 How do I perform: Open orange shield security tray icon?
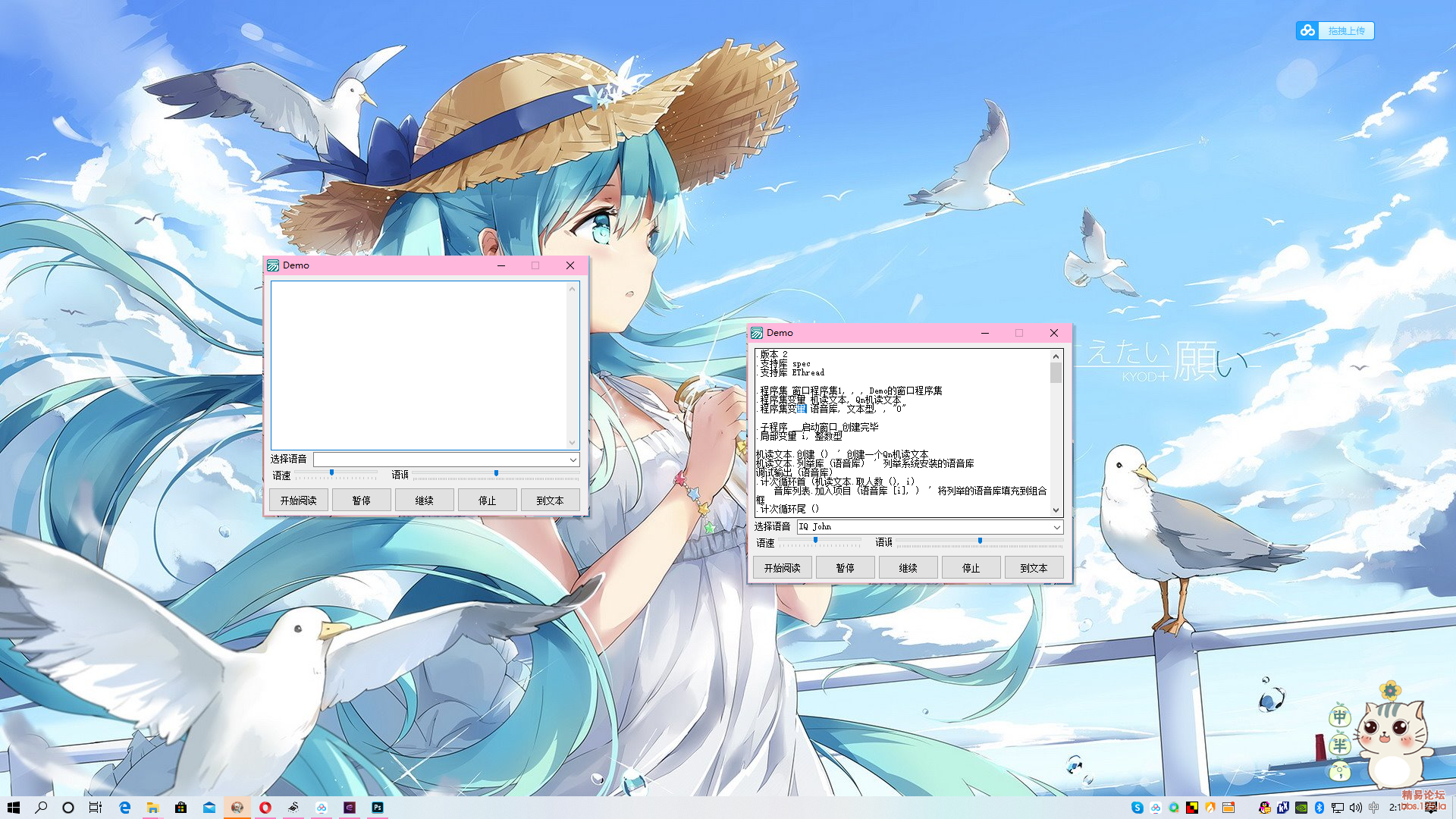(1210, 808)
